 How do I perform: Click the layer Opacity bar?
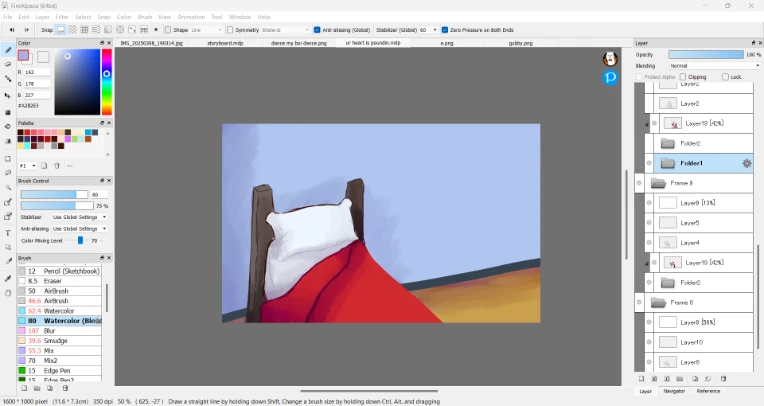click(x=706, y=55)
